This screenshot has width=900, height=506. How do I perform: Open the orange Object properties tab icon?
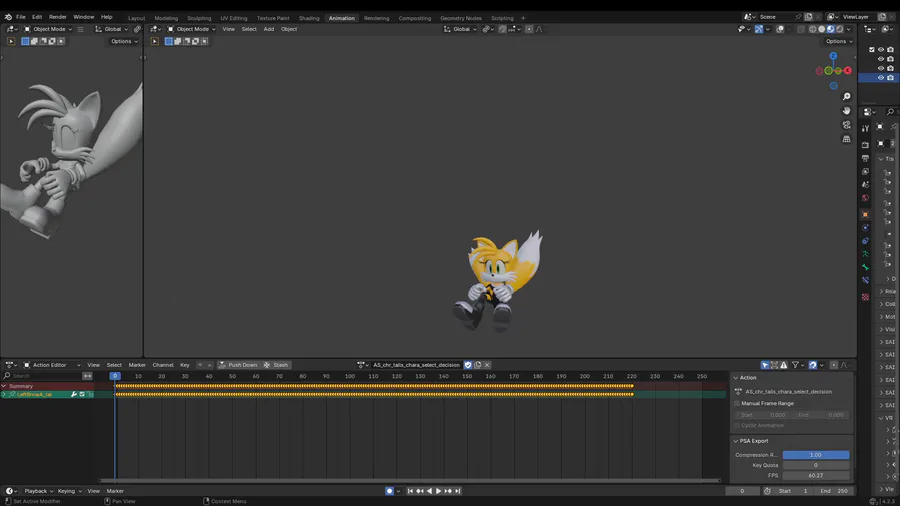point(865,214)
